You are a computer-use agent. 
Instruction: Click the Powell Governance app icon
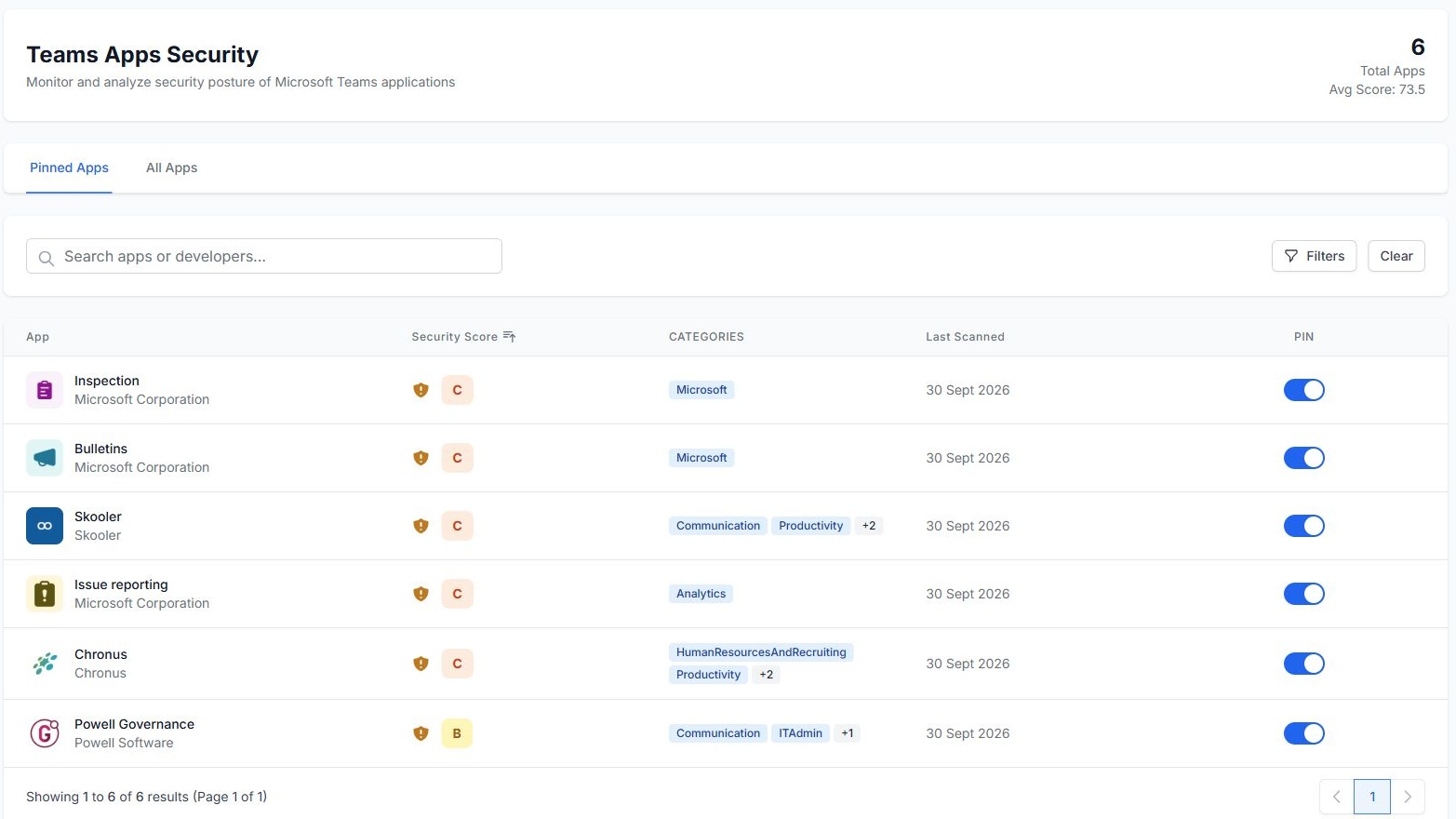click(45, 733)
